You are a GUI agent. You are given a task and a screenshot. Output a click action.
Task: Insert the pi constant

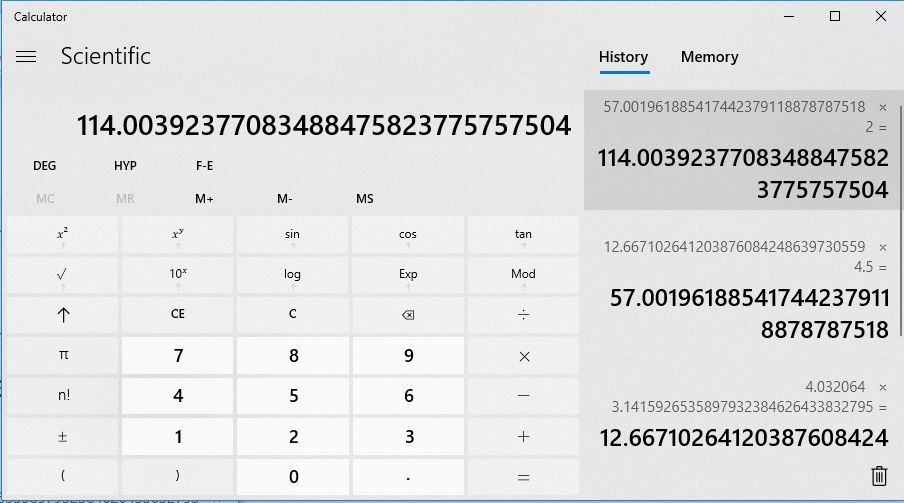click(62, 355)
